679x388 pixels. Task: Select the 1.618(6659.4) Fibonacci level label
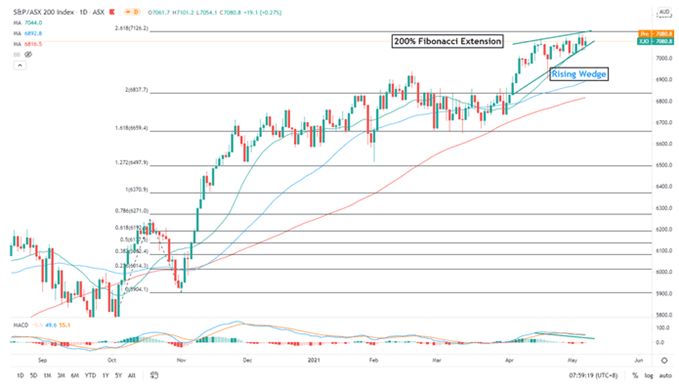click(131, 128)
